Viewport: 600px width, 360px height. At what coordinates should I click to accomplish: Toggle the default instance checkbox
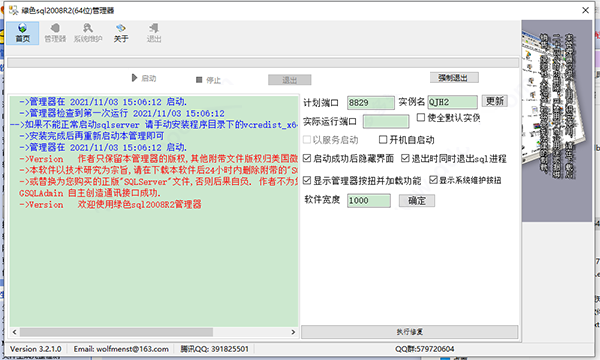tap(421, 117)
